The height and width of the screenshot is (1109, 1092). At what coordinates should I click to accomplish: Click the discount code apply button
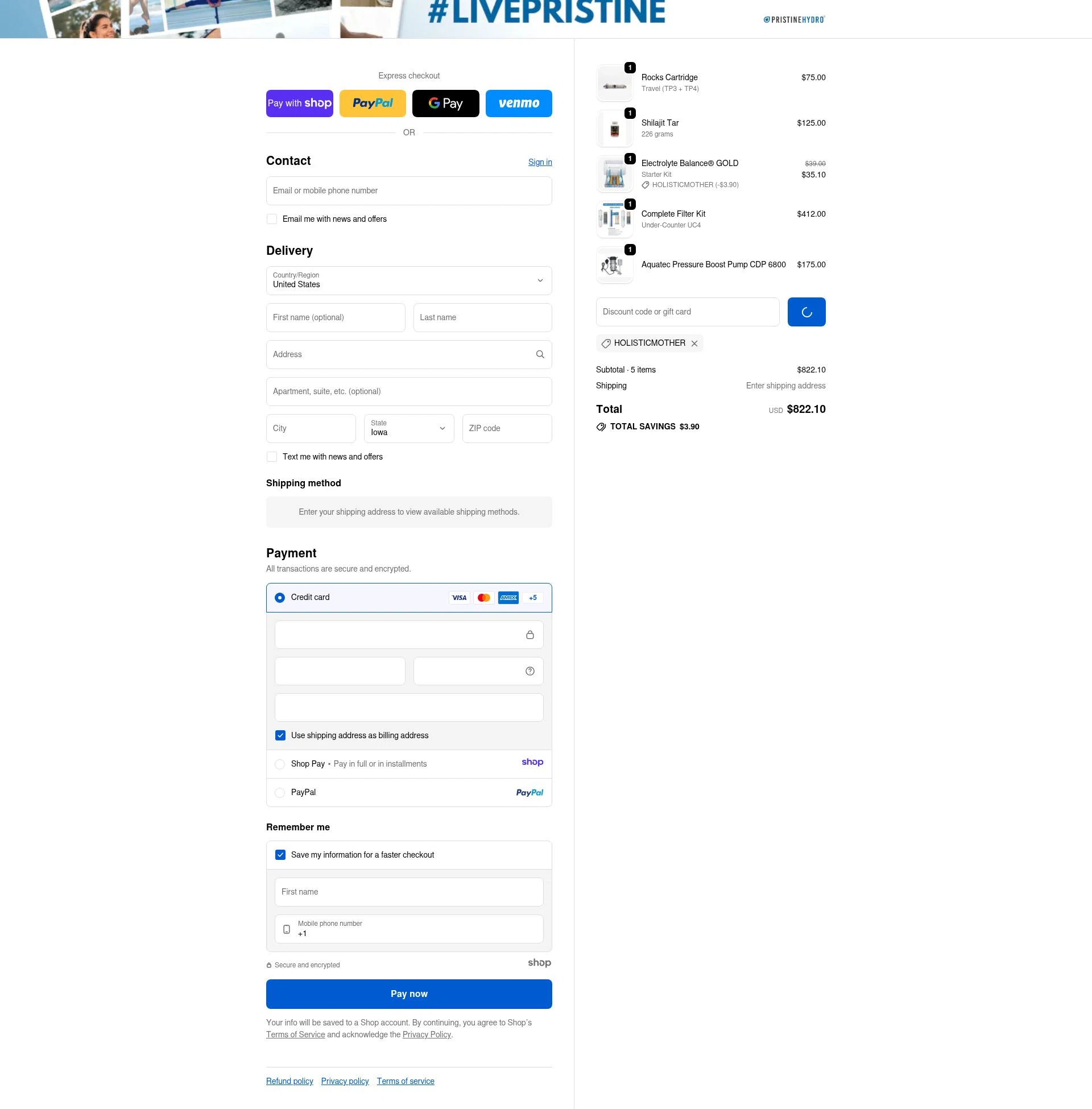806,311
